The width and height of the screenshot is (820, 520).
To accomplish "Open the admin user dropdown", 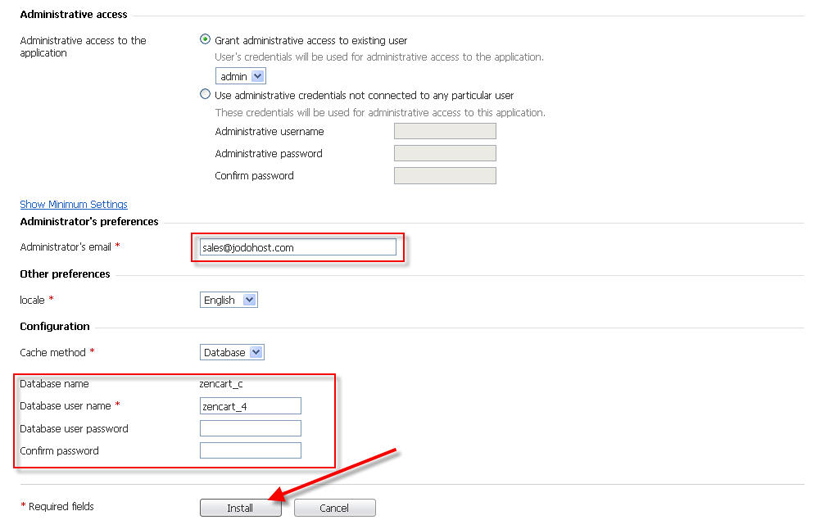I will coord(241,76).
